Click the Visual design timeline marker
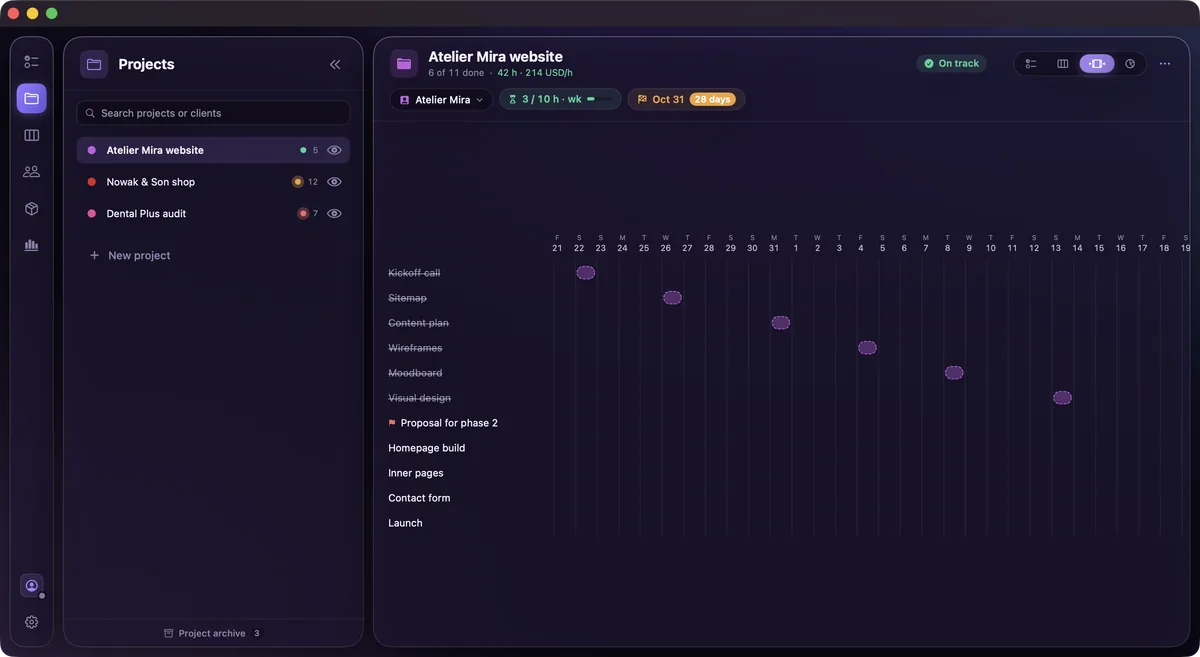 (1062, 398)
